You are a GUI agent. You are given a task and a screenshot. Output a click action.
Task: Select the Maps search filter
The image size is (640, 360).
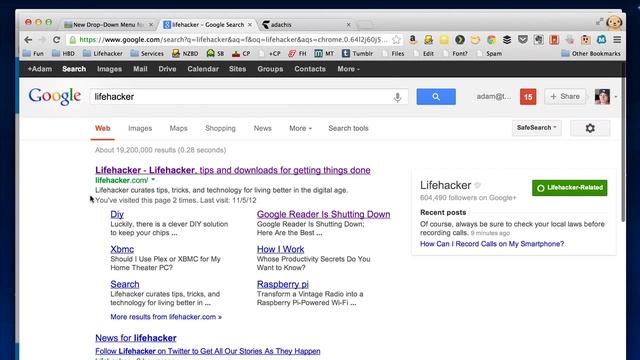(178, 128)
